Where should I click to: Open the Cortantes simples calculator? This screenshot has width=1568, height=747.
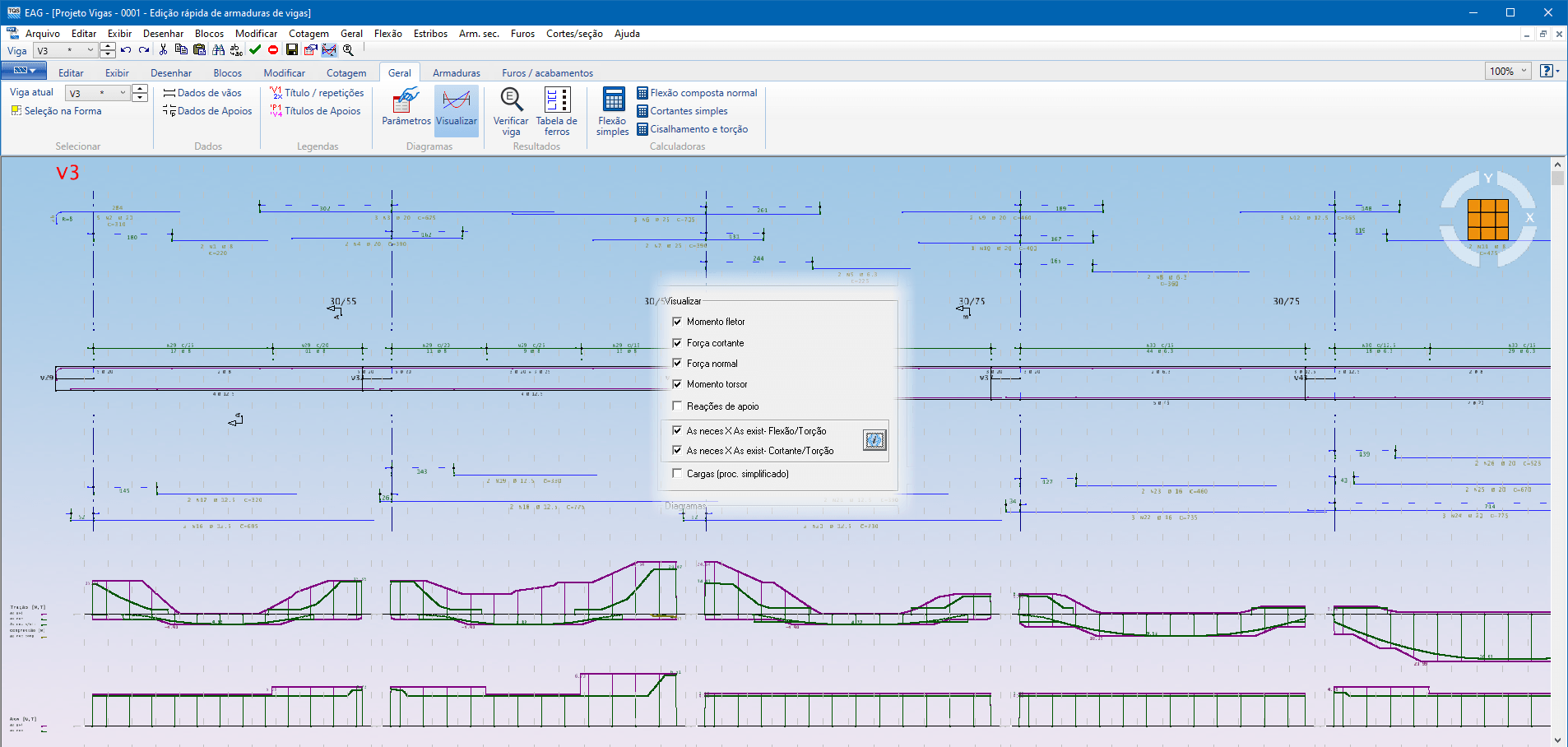tap(682, 111)
